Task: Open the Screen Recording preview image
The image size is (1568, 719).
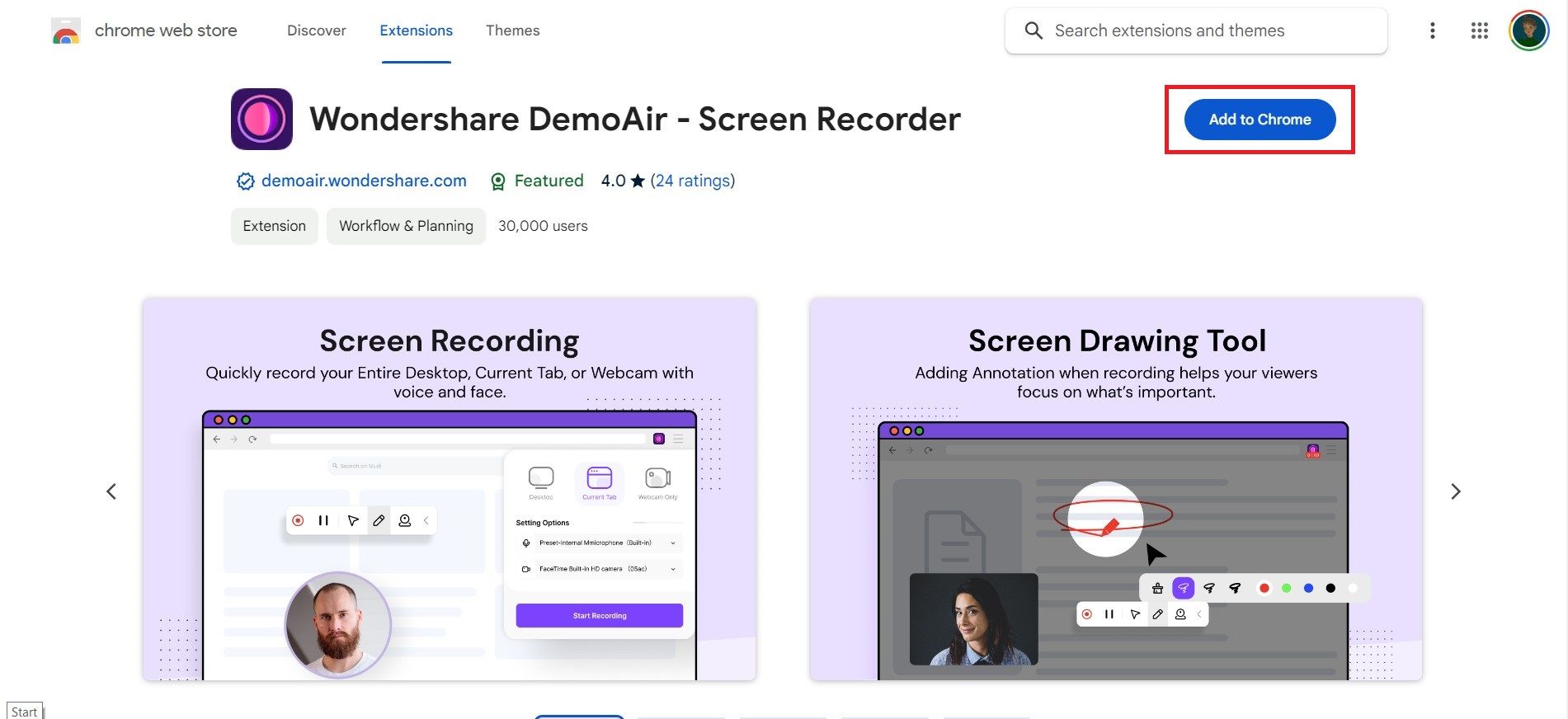Action: point(450,489)
